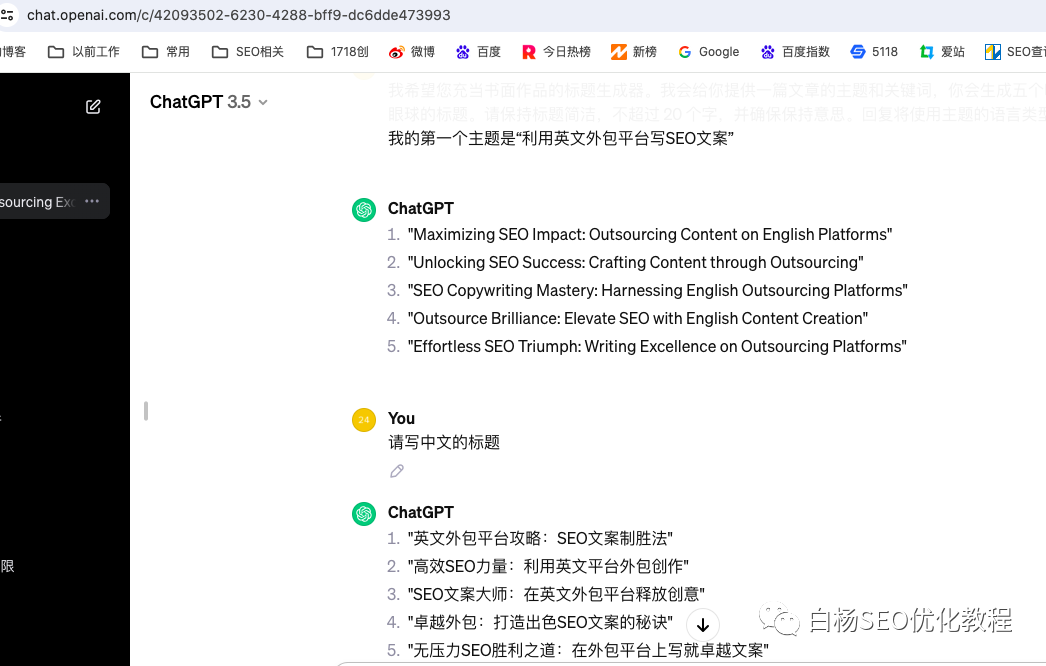Click edit pencil icon under 请写中文的标题

click(x=396, y=470)
